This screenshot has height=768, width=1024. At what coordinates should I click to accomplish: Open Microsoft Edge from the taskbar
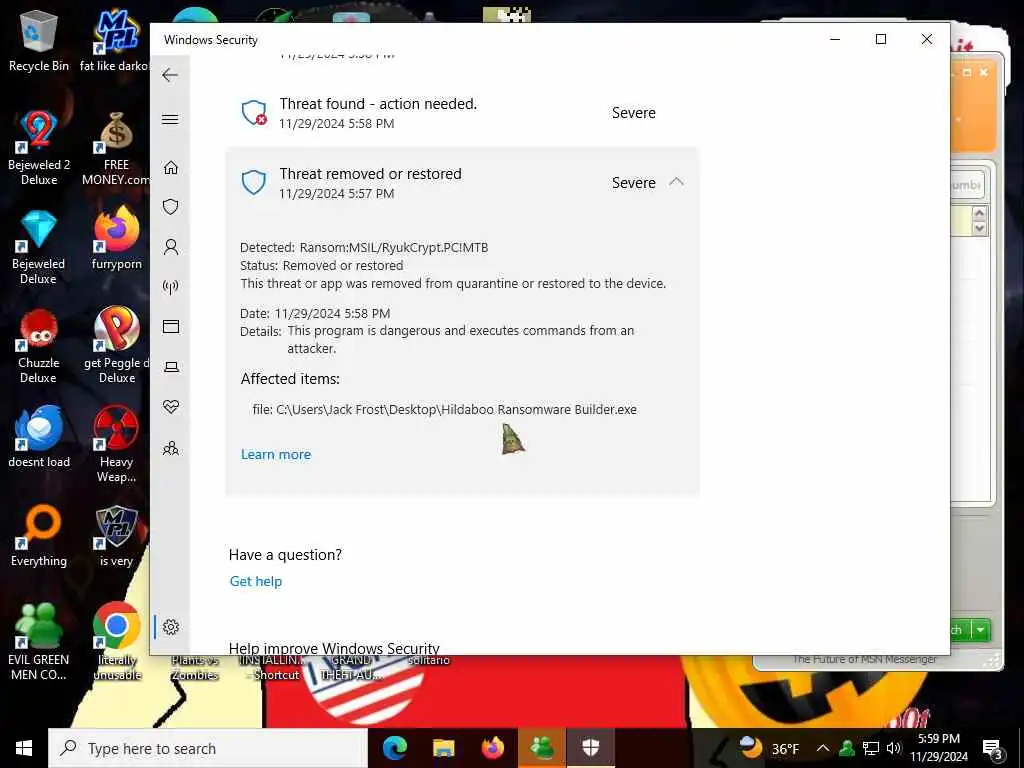(x=394, y=748)
